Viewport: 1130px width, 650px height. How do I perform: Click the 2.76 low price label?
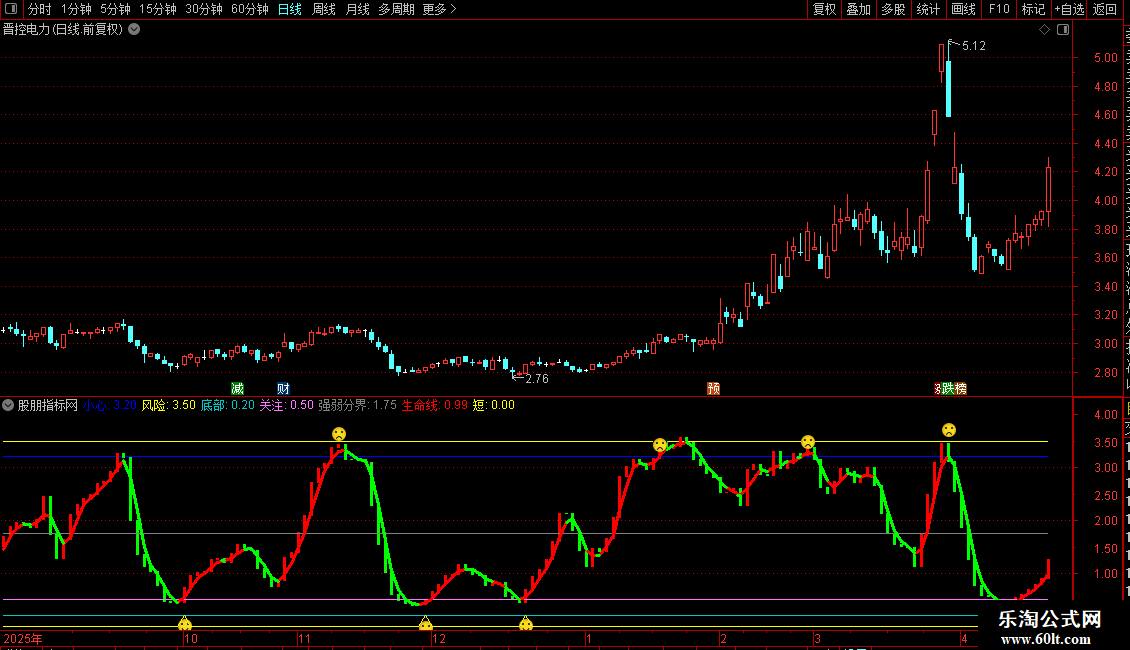(537, 379)
